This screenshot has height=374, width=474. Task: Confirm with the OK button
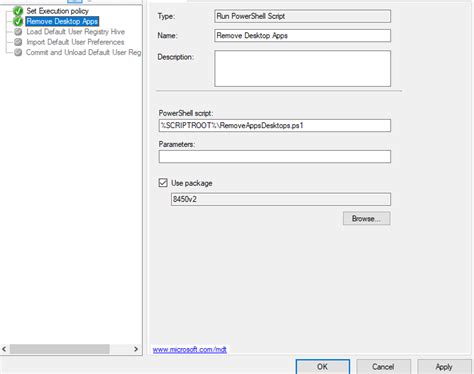point(322,367)
